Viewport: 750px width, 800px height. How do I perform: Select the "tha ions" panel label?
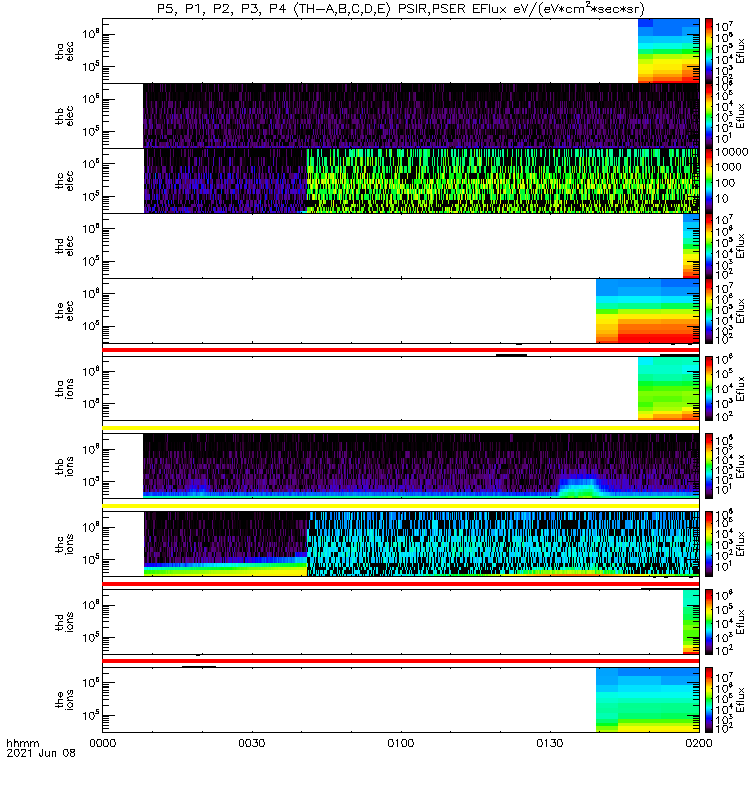pos(64,388)
